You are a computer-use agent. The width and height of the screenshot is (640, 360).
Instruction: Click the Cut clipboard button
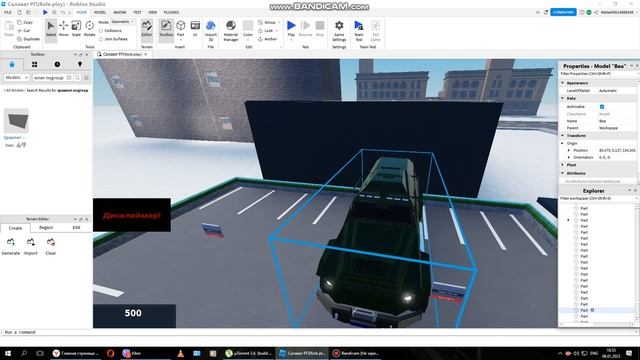pyautogui.click(x=24, y=31)
